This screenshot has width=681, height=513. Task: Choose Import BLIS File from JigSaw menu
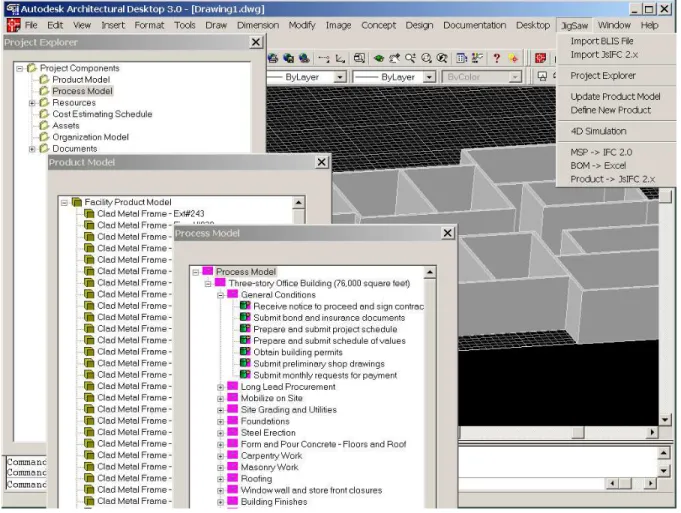point(602,41)
